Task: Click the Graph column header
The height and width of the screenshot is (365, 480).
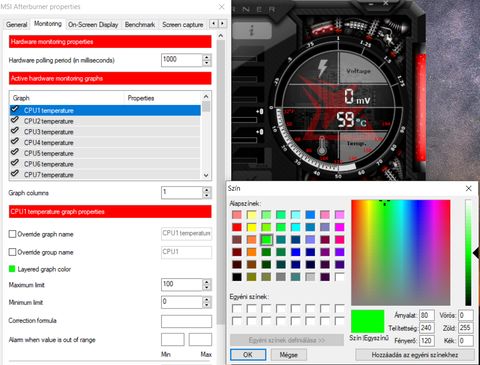Action: [67, 98]
